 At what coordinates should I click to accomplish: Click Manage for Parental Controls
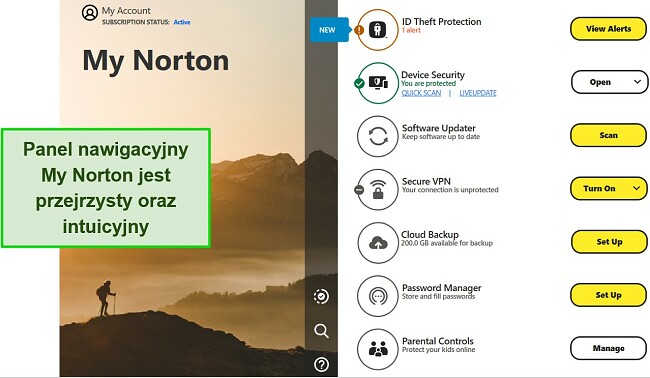(608, 348)
